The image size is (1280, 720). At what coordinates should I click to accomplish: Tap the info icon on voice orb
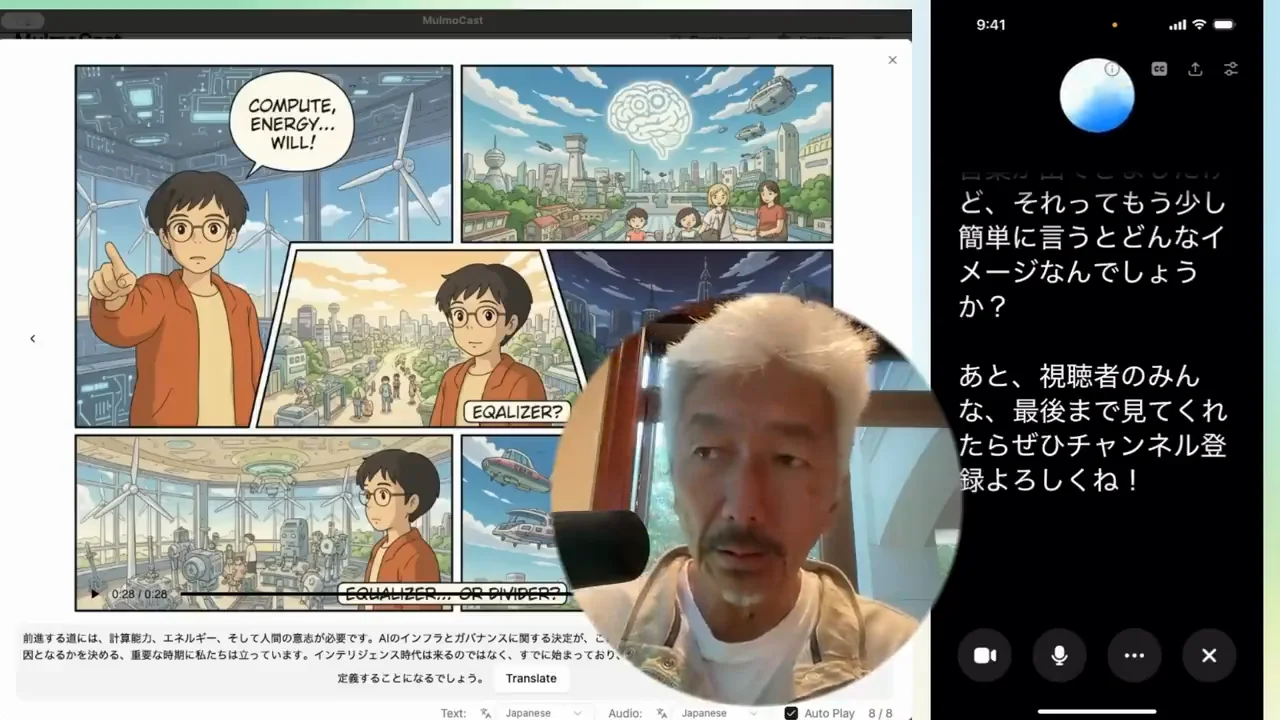(x=1112, y=69)
